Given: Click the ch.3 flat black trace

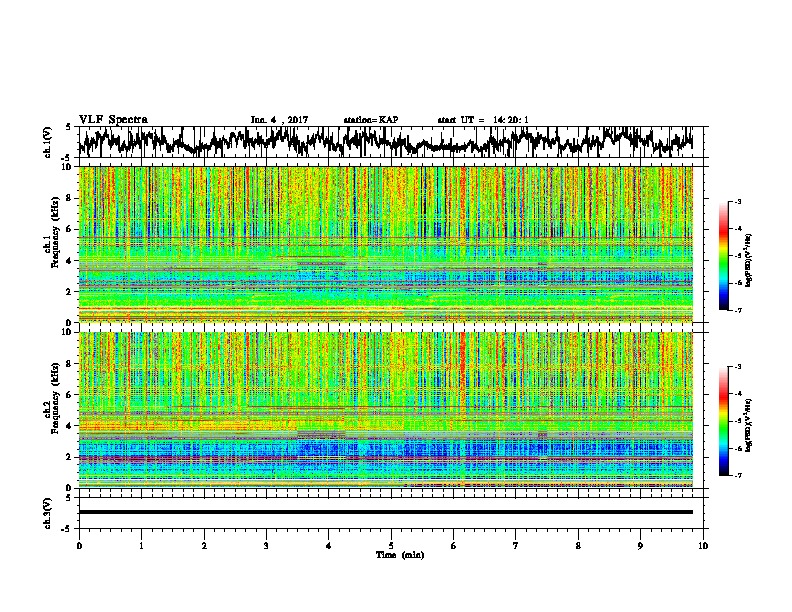Looking at the screenshot, I should click(x=386, y=512).
